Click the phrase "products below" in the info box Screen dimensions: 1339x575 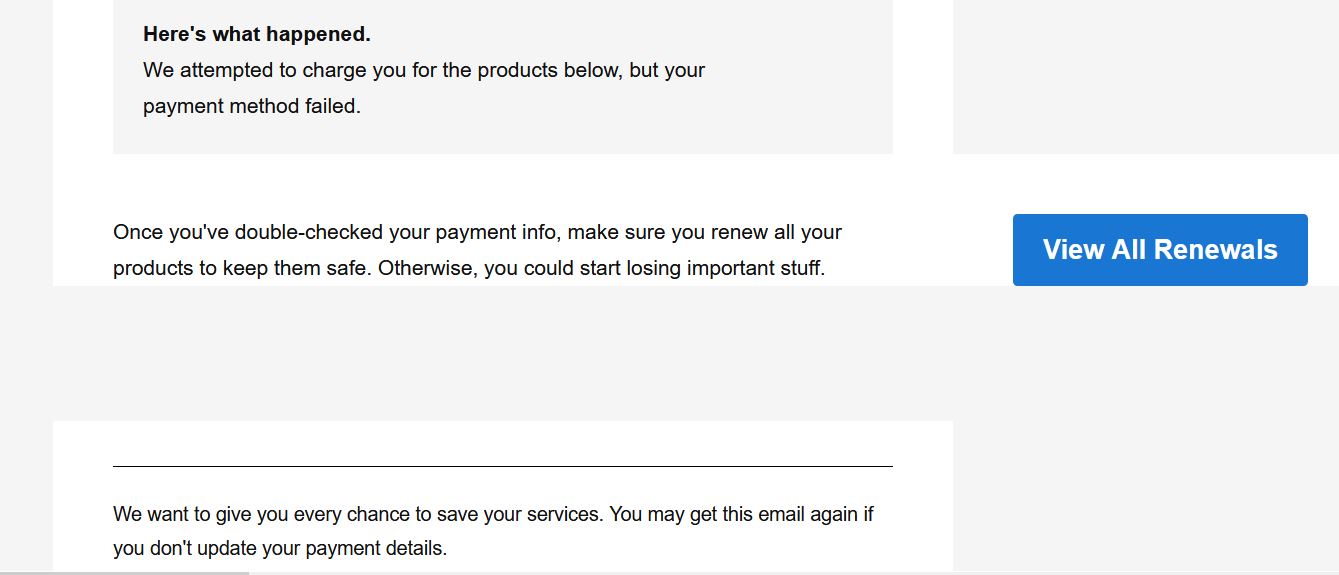(x=553, y=71)
